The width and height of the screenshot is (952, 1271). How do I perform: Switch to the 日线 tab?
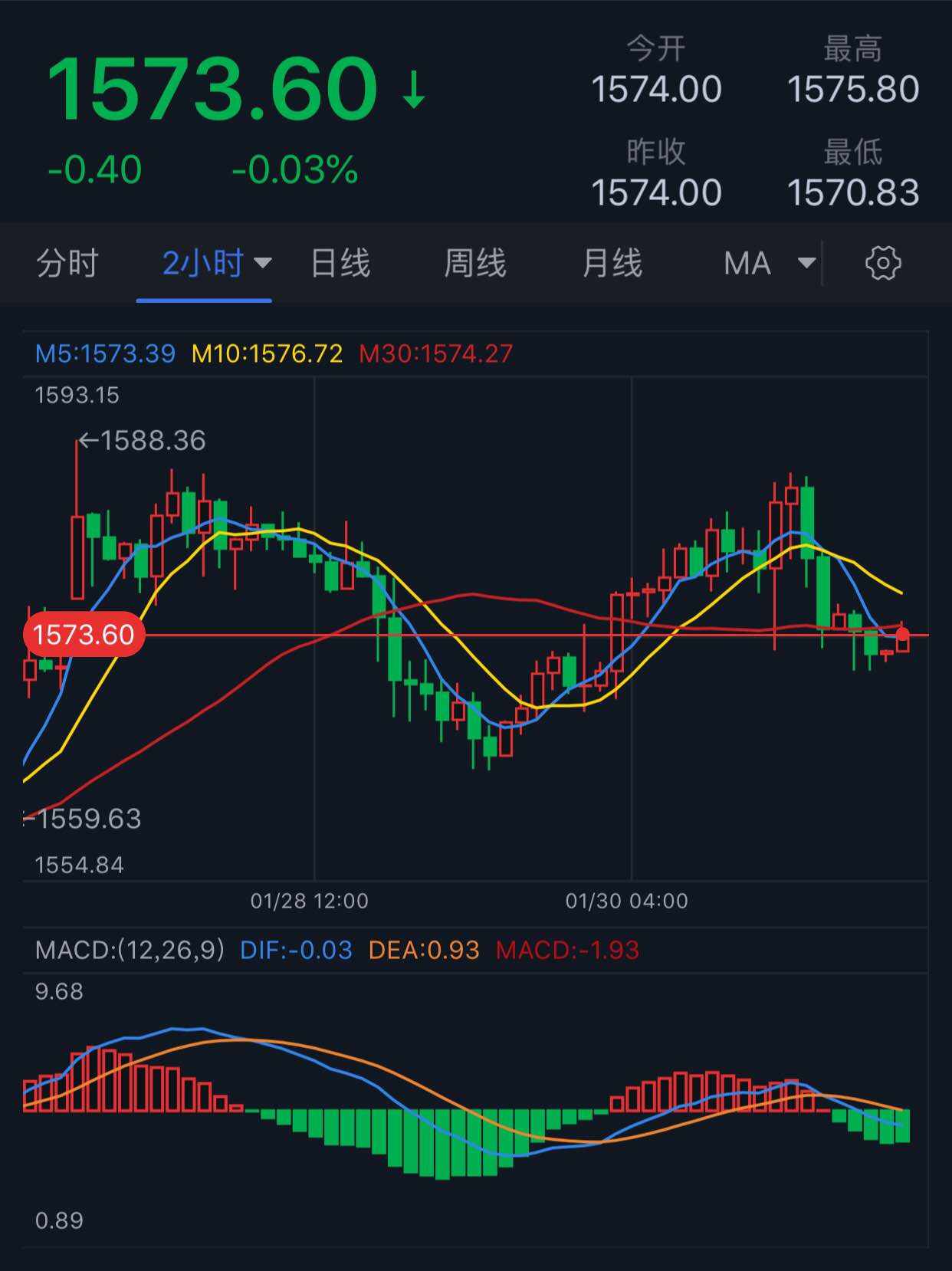(x=340, y=264)
